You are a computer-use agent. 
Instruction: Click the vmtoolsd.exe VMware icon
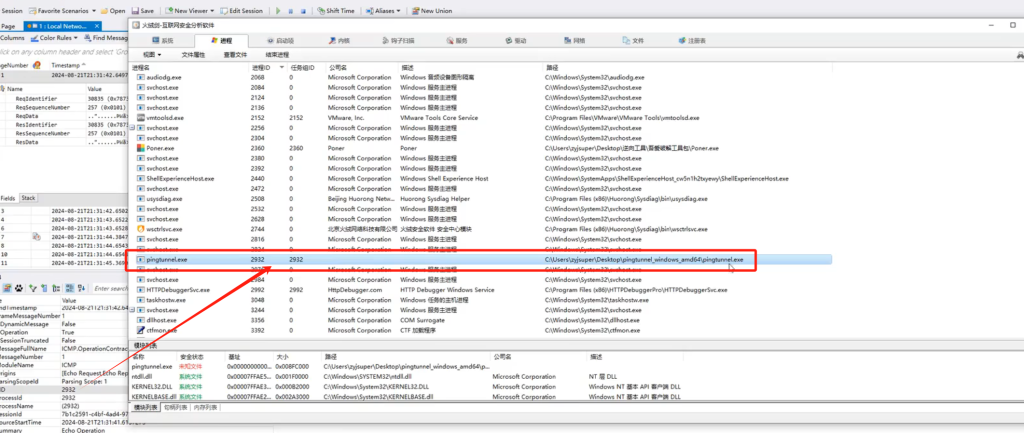click(x=140, y=118)
